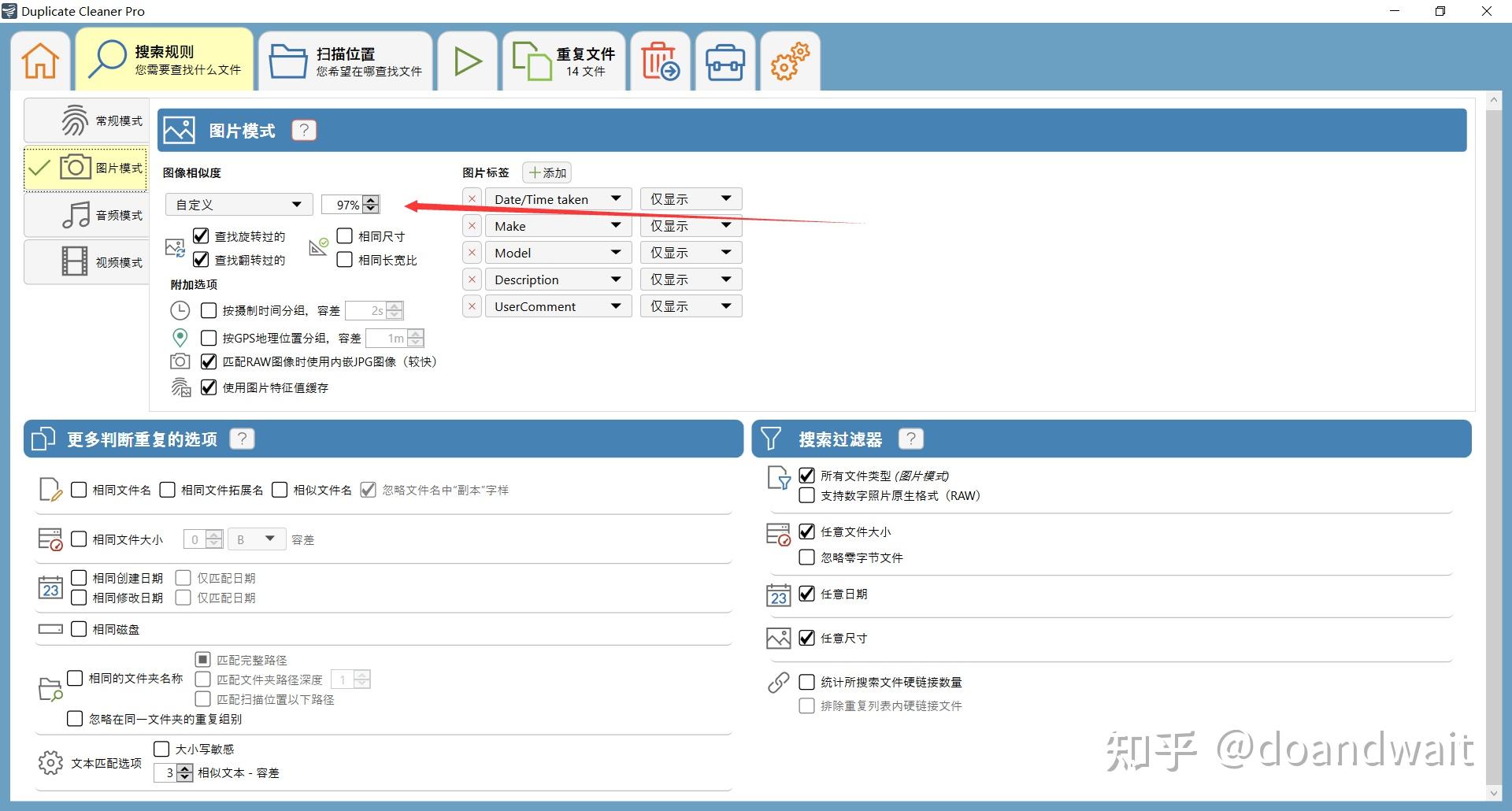Click the clock icon for 按摄制时间分组
The width and height of the screenshot is (1512, 811).
point(180,310)
